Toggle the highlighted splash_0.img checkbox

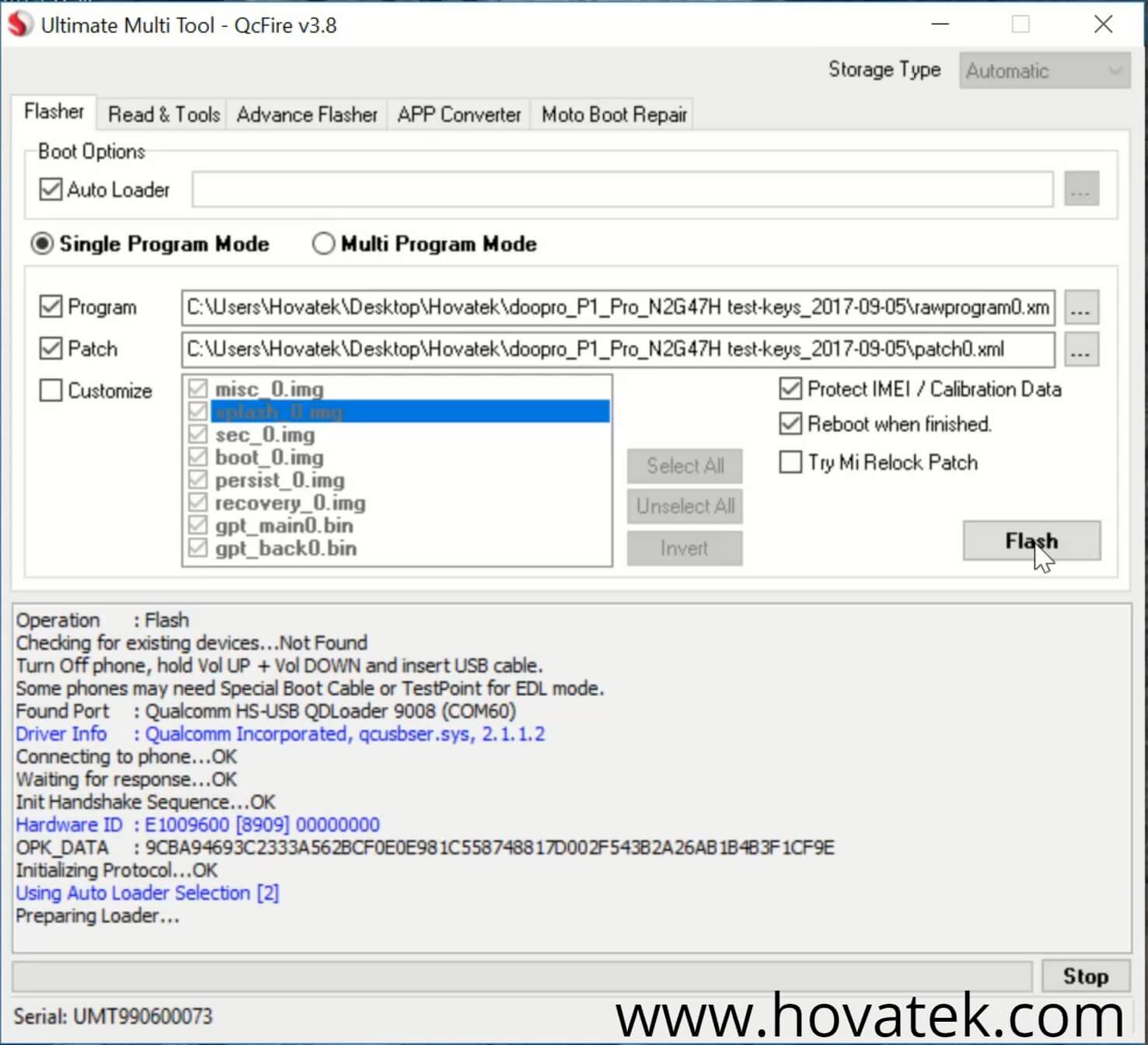(198, 411)
